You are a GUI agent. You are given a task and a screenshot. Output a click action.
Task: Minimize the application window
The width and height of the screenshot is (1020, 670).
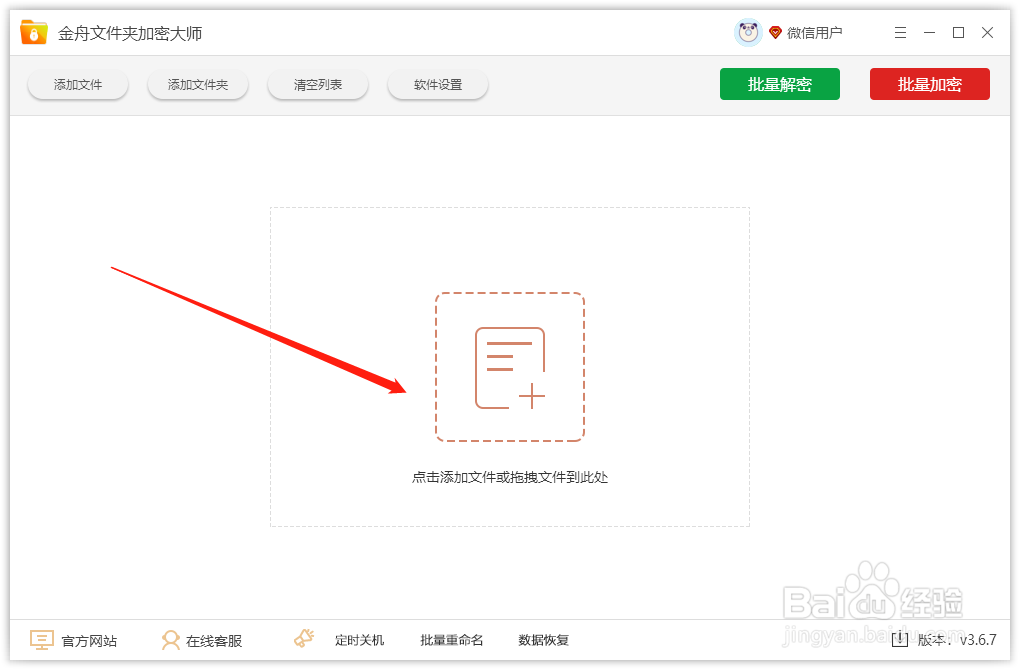[x=930, y=33]
